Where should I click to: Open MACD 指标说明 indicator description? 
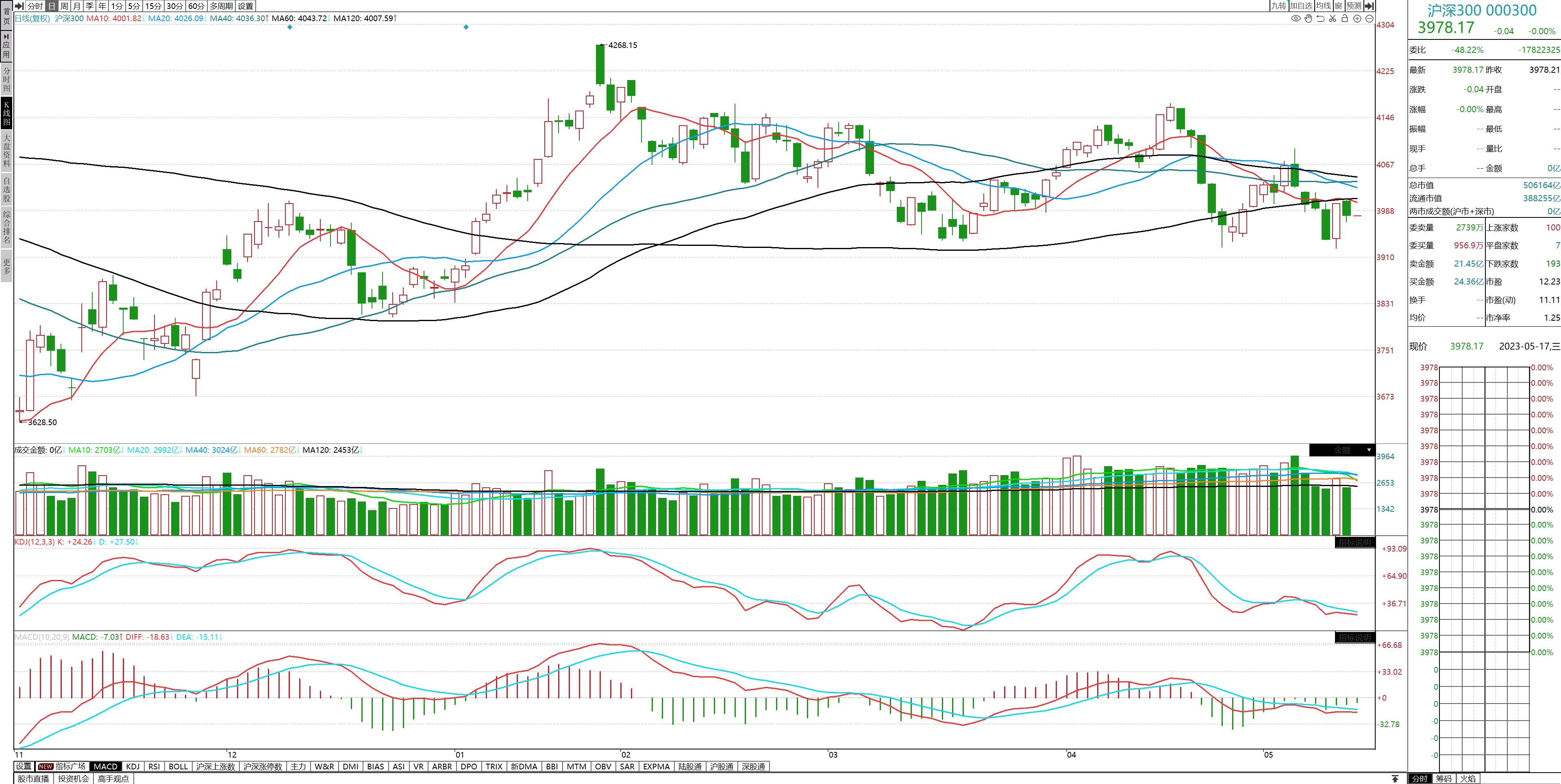click(1354, 637)
